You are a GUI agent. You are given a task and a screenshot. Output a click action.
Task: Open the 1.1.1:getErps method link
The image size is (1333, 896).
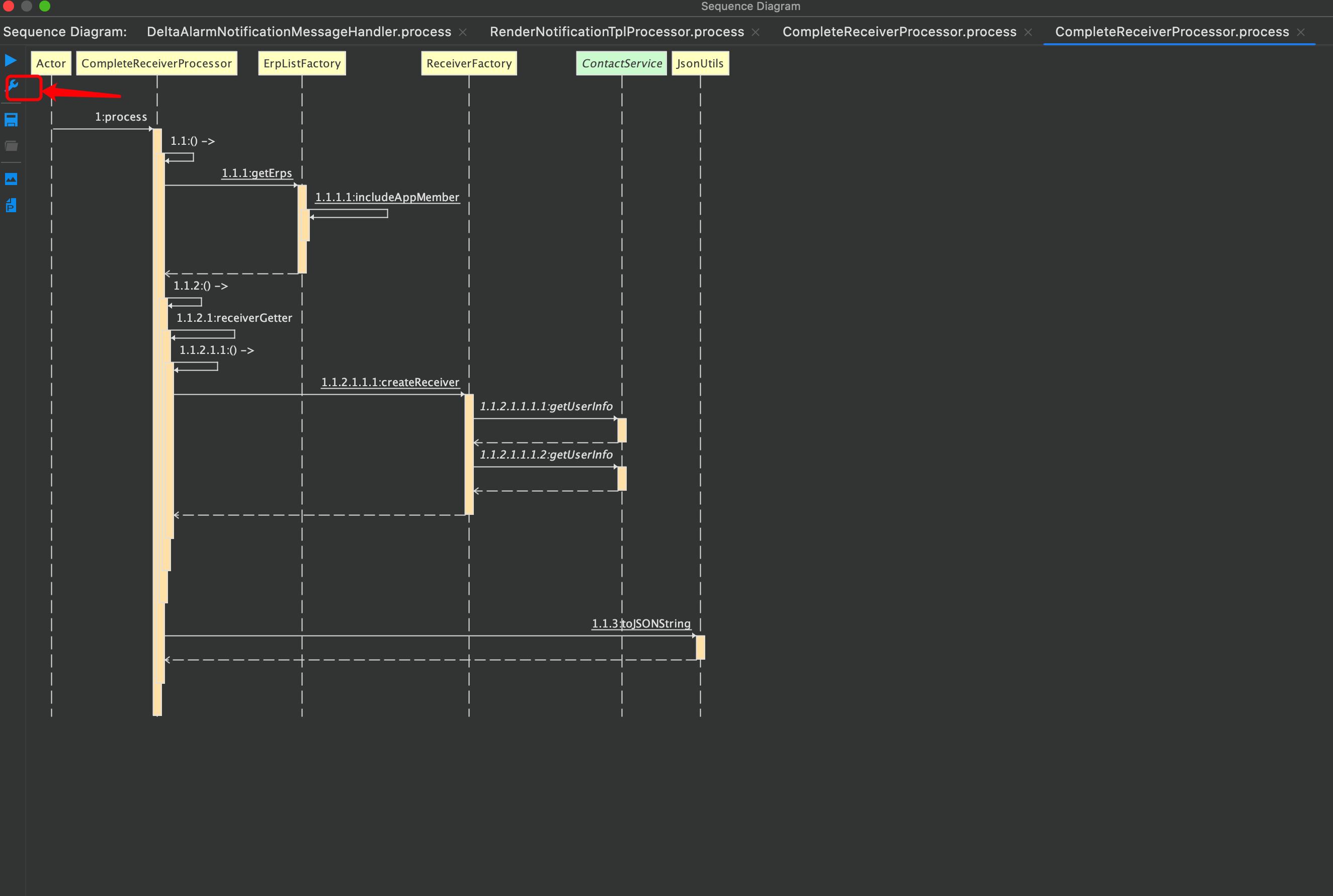257,173
